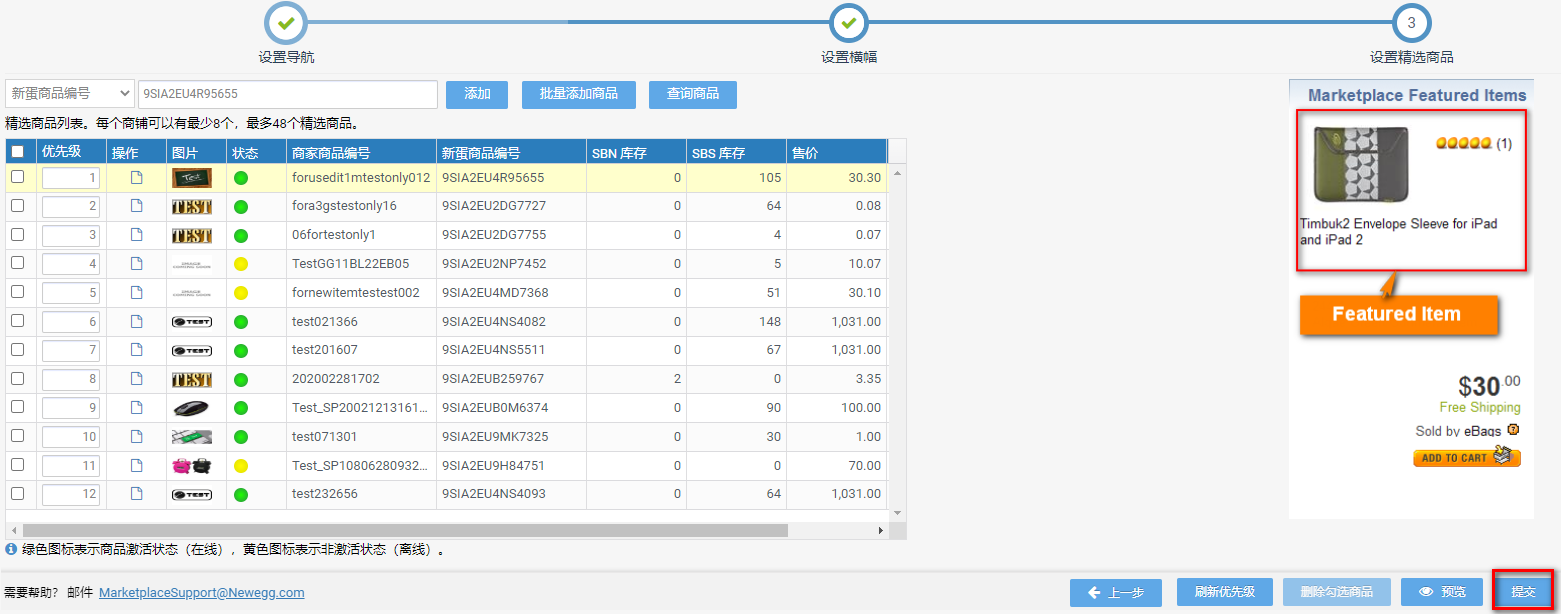This screenshot has height=614, width=1561.
Task: Click the horizontal scrollbar right arrow
Action: (881, 530)
